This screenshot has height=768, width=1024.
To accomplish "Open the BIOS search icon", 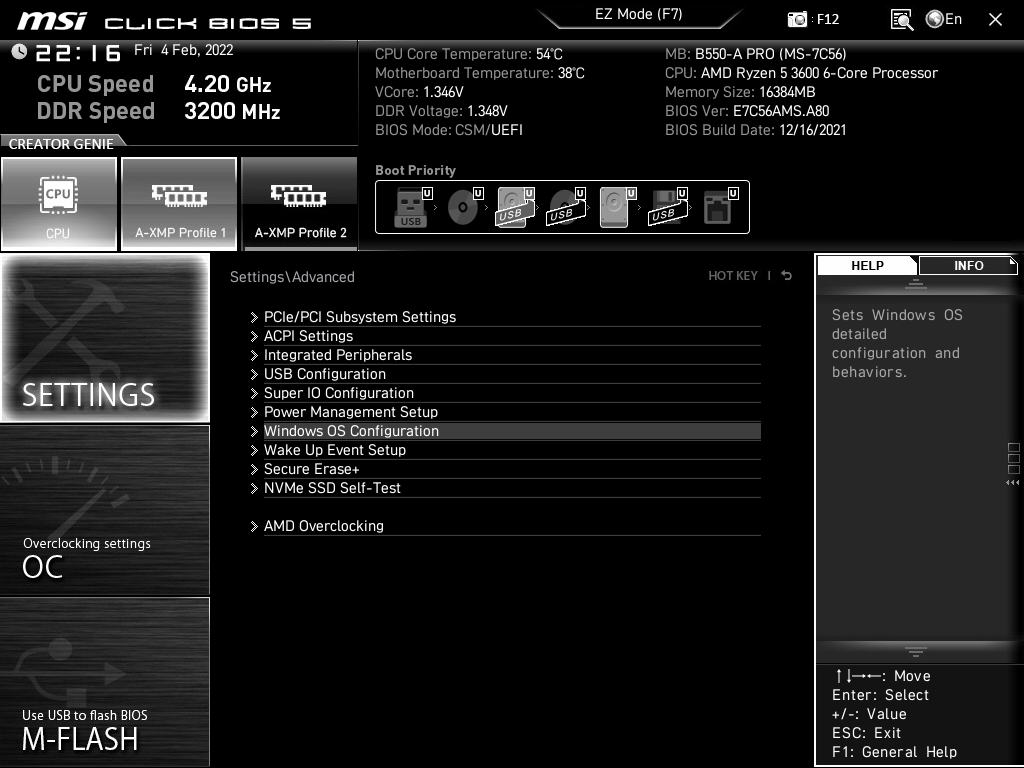I will [901, 19].
